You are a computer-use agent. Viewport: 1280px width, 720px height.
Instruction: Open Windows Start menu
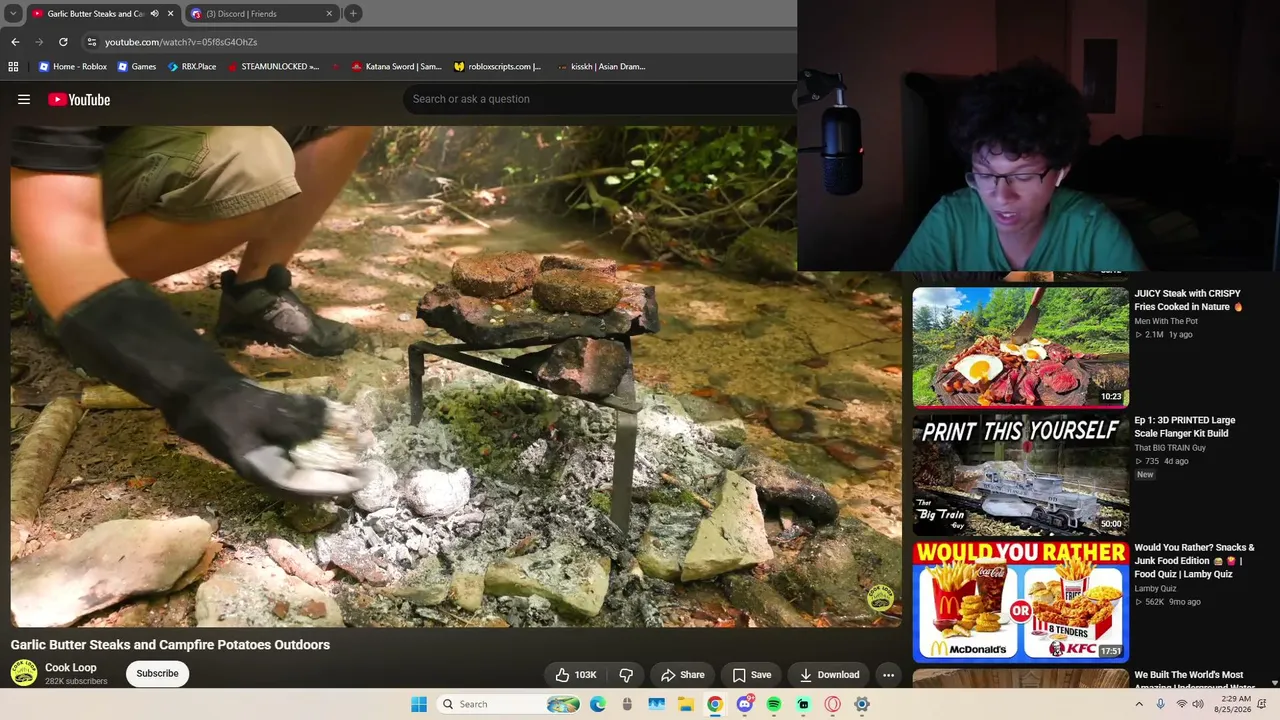coord(419,704)
